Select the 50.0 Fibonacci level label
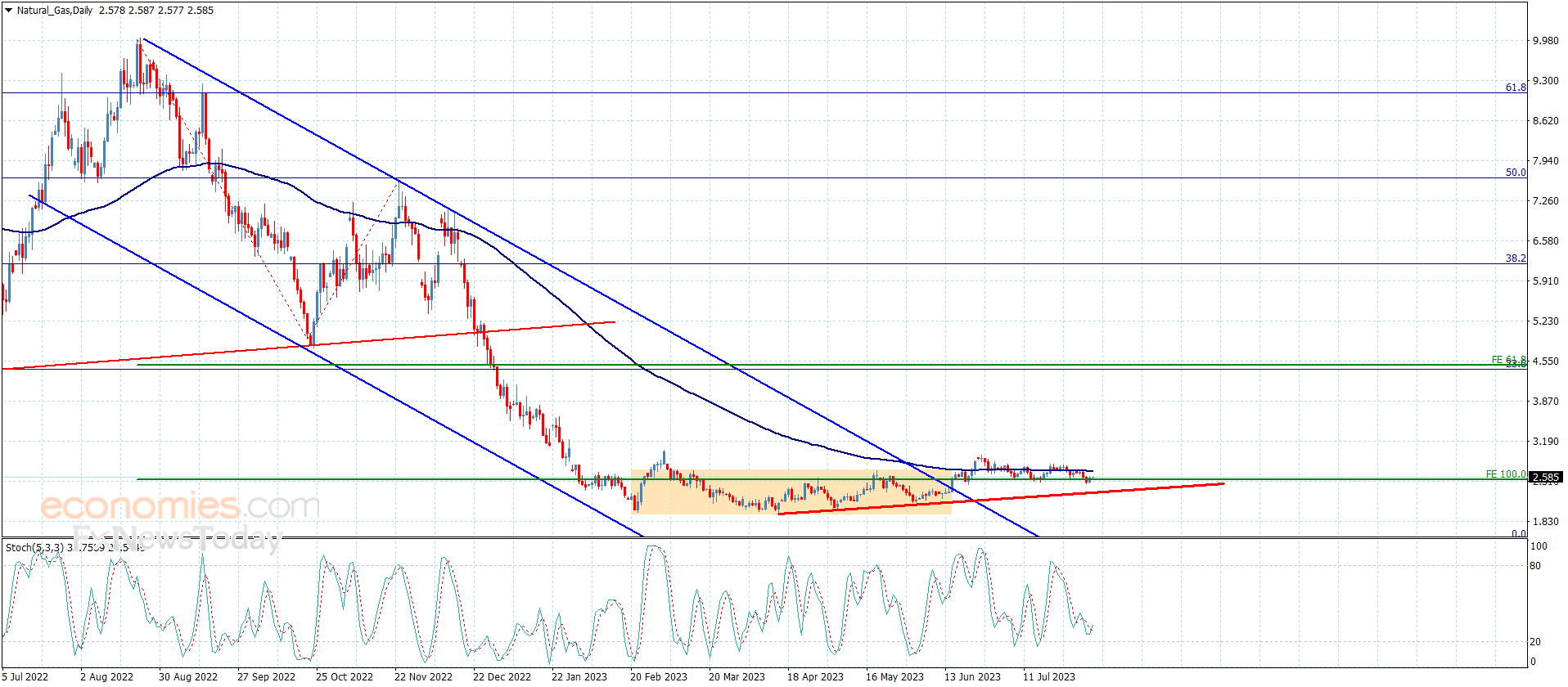The height and width of the screenshot is (687, 1568). [x=1516, y=173]
